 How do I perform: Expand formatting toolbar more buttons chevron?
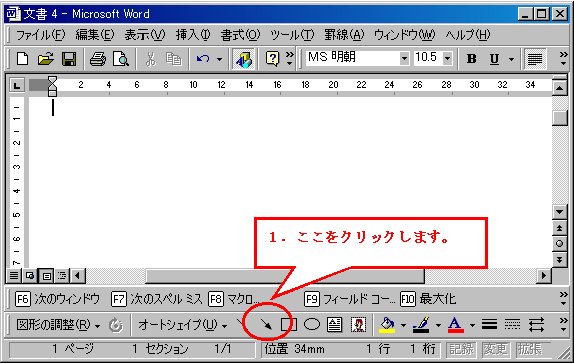(x=563, y=58)
